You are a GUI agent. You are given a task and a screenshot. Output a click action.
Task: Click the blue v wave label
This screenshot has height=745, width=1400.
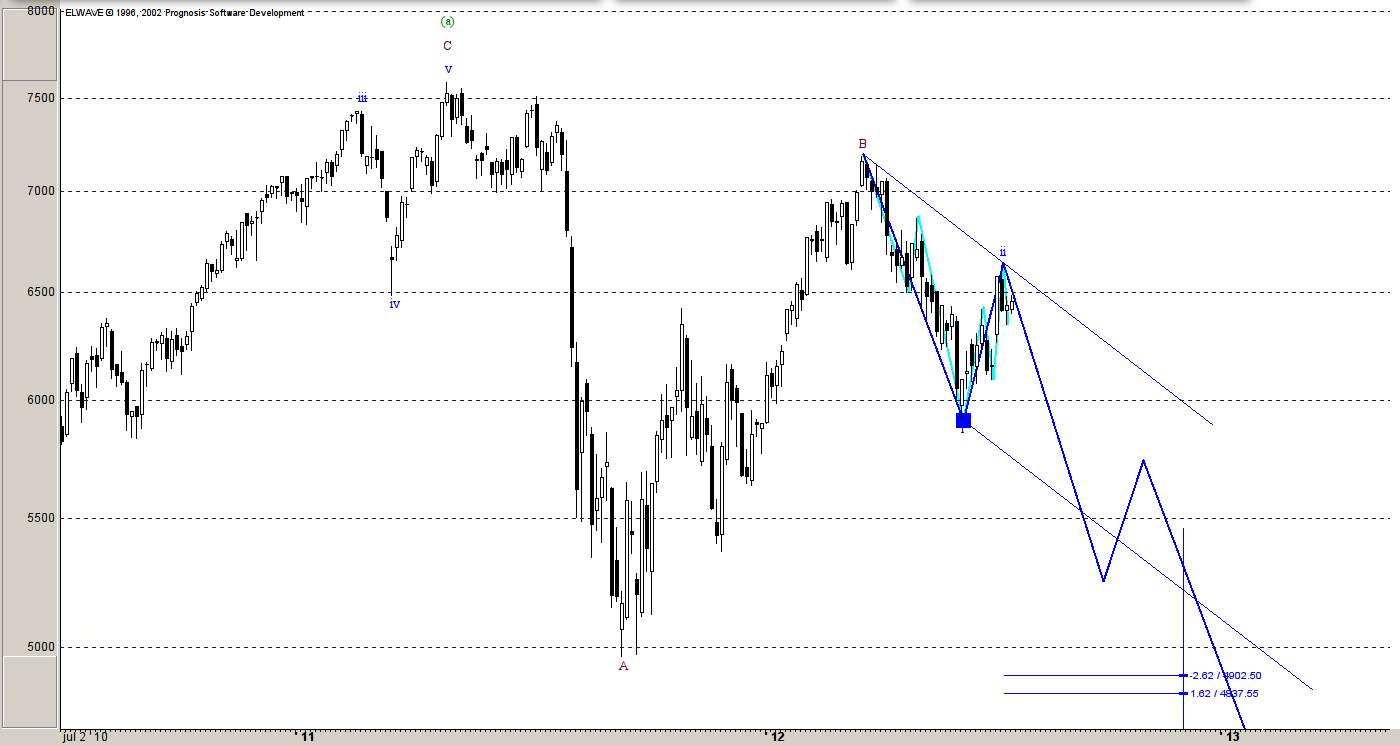[x=448, y=69]
